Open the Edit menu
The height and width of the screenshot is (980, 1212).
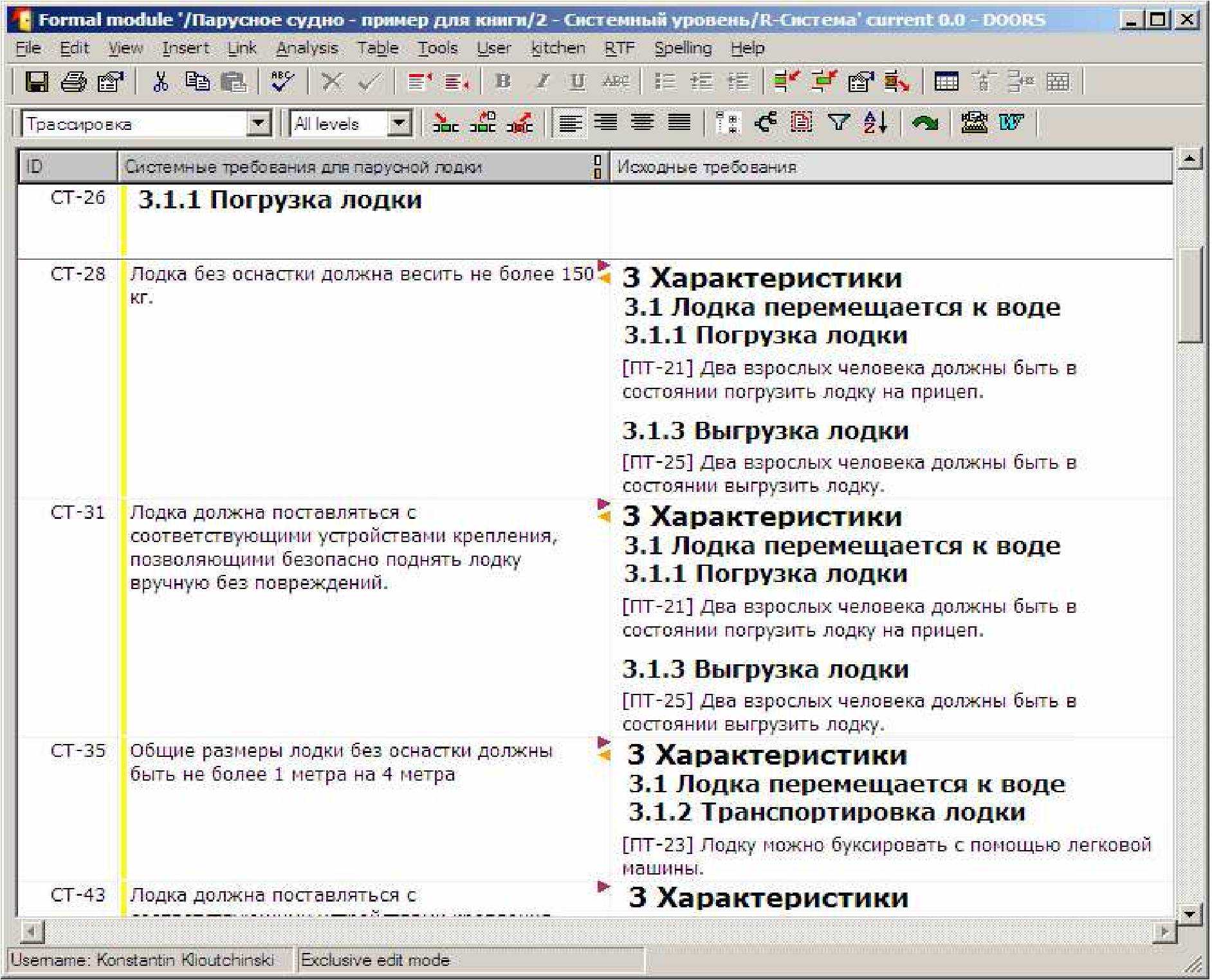(74, 48)
